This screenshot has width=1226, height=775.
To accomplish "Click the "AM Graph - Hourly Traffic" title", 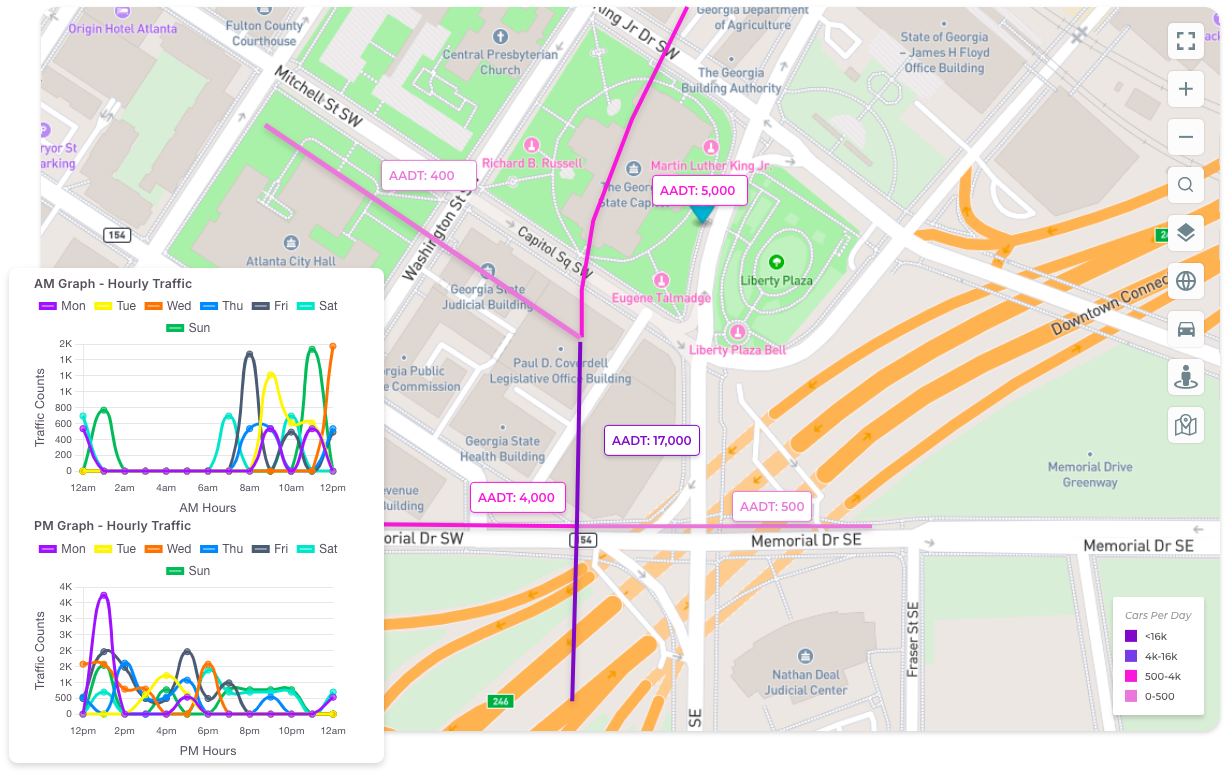I will point(113,284).
